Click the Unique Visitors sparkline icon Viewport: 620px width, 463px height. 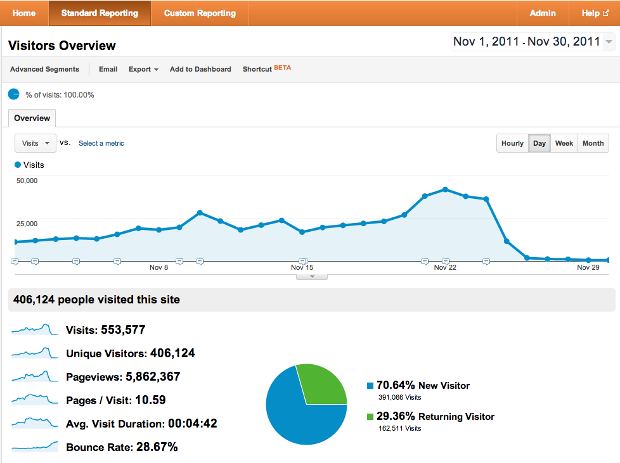(x=34, y=353)
